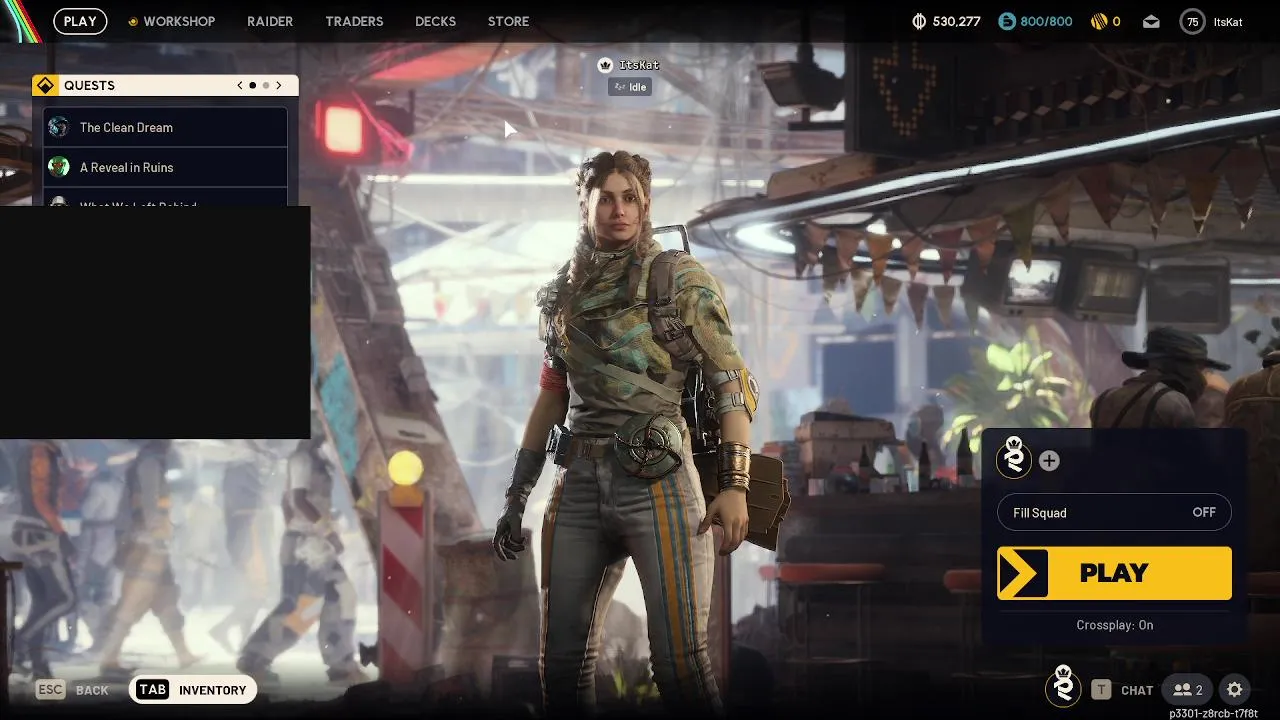Click the ESC BACK button
The width and height of the screenshot is (1280, 720).
pyautogui.click(x=72, y=690)
